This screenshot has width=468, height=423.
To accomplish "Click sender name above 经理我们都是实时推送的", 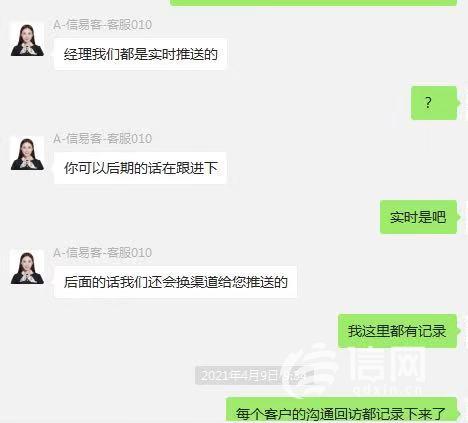I will (x=102, y=25).
